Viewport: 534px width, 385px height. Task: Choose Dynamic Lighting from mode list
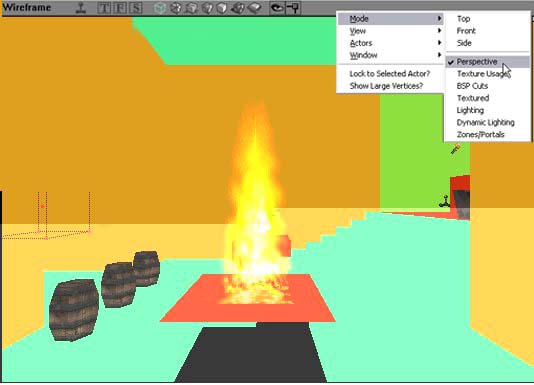click(485, 122)
